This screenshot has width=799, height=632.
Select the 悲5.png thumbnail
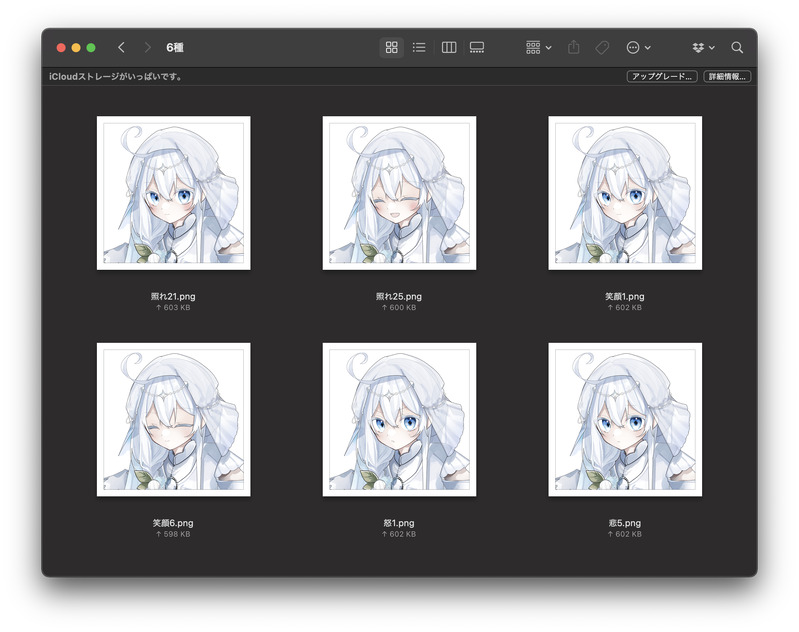pyautogui.click(x=625, y=419)
